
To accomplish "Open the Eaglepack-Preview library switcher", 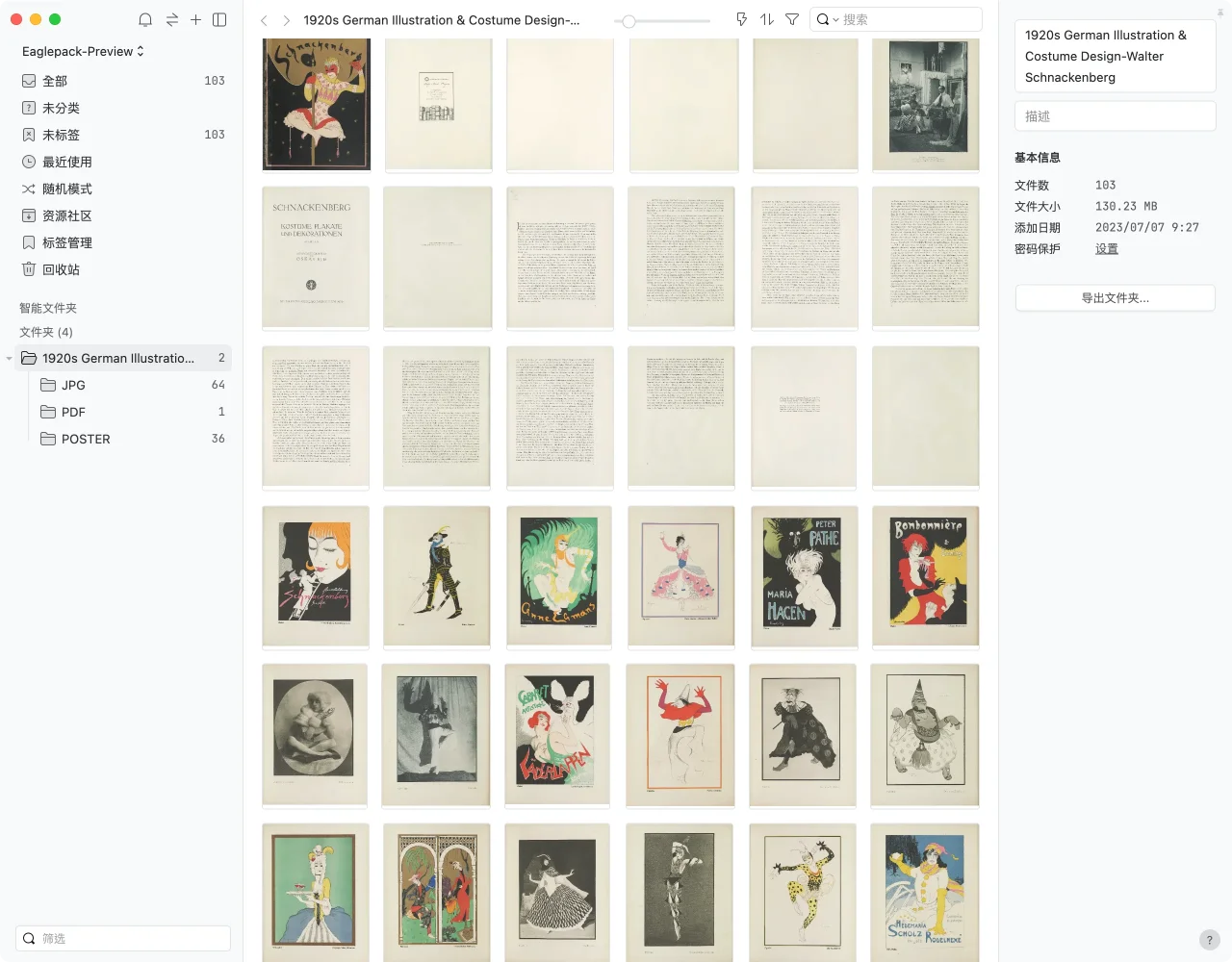I will [x=83, y=51].
